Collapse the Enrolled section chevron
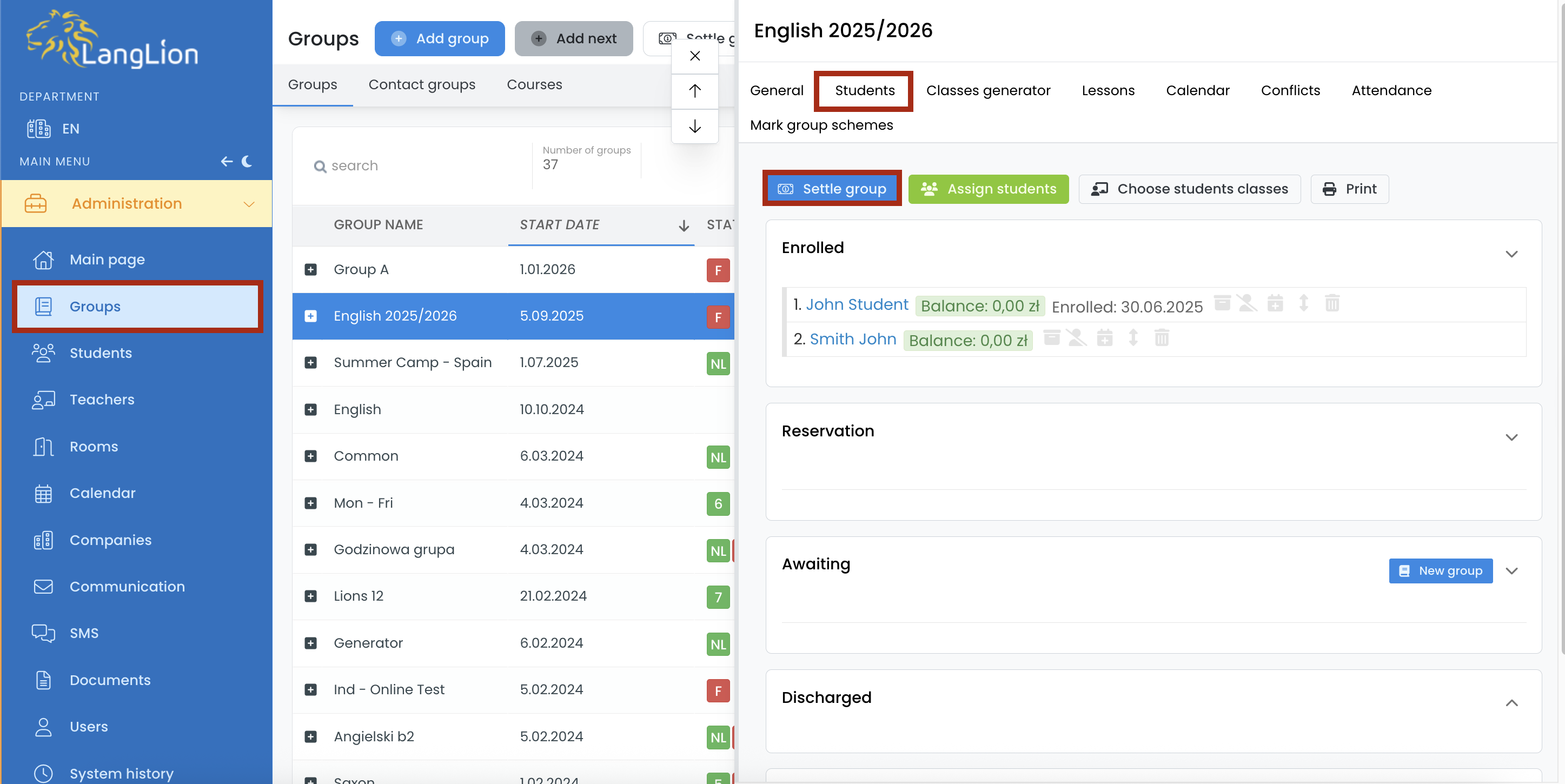 pyautogui.click(x=1511, y=254)
